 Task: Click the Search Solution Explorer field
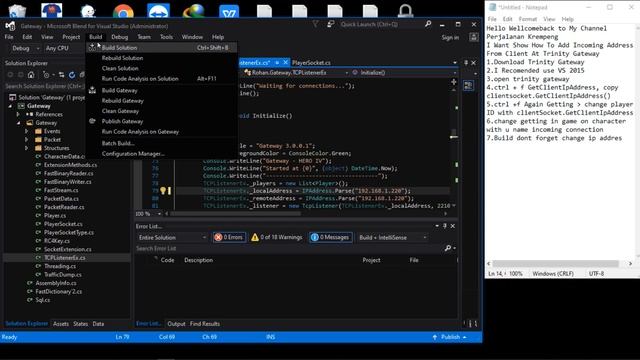(45, 86)
